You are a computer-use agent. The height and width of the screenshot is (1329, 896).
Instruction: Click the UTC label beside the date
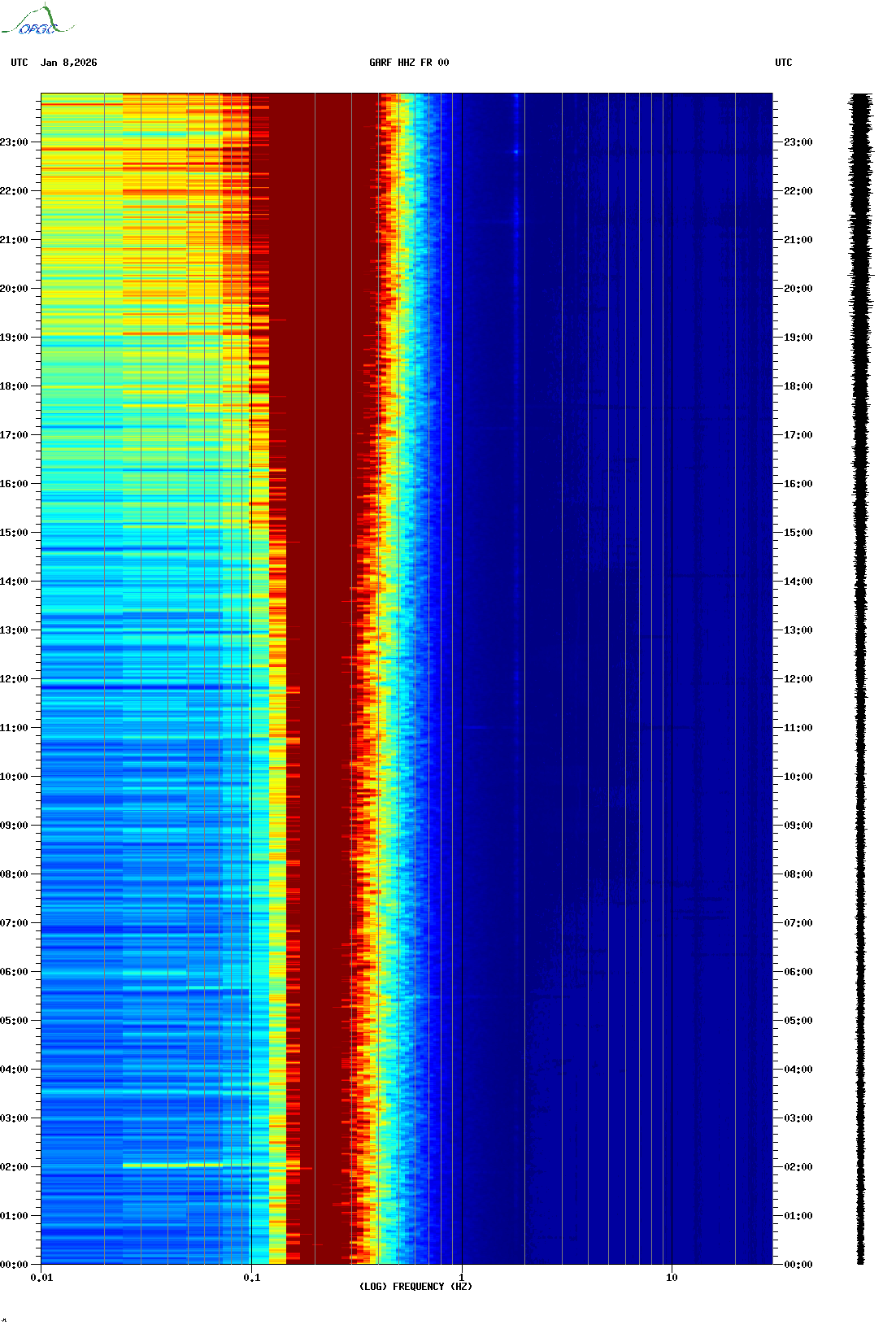(20, 63)
